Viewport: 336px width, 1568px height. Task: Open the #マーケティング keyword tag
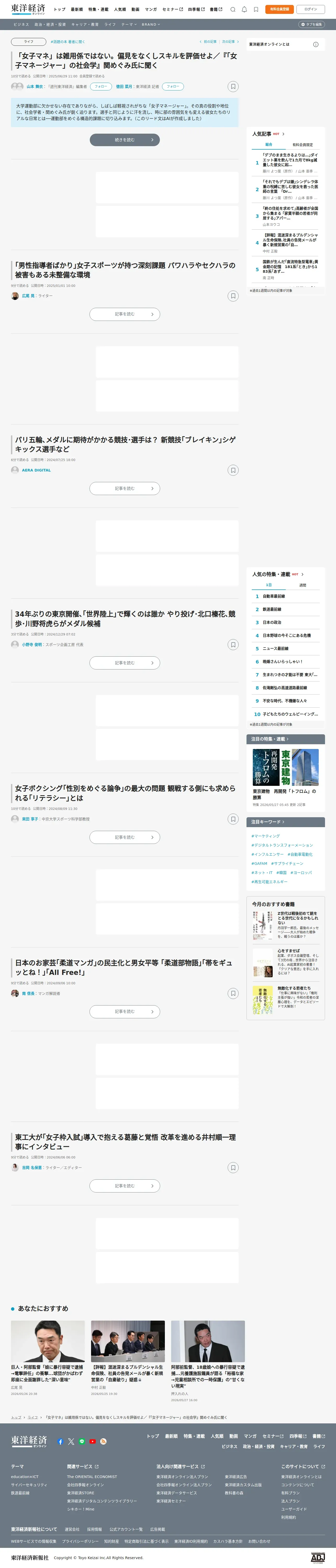[x=265, y=836]
